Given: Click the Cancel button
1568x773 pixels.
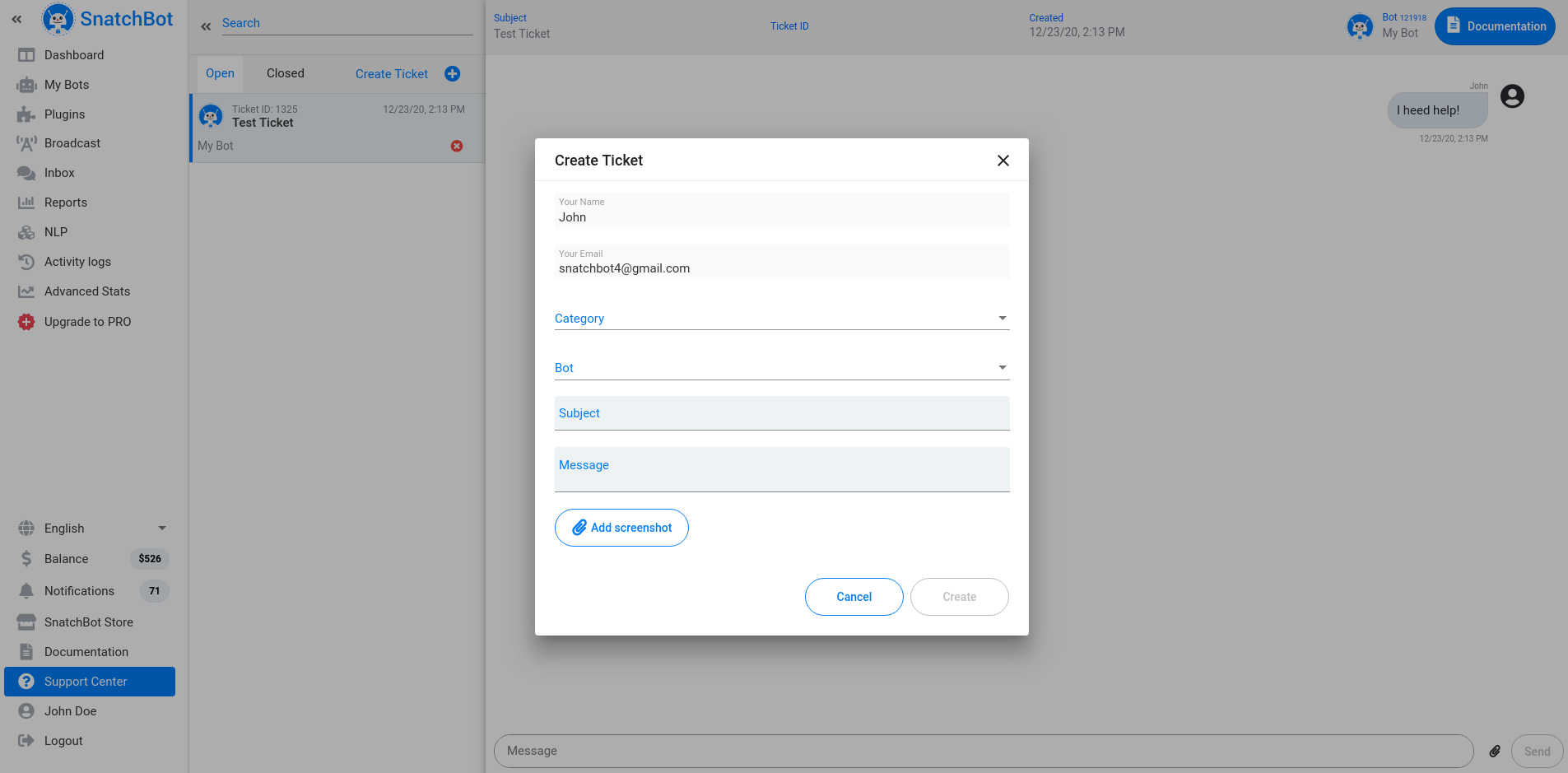Looking at the screenshot, I should [x=854, y=597].
